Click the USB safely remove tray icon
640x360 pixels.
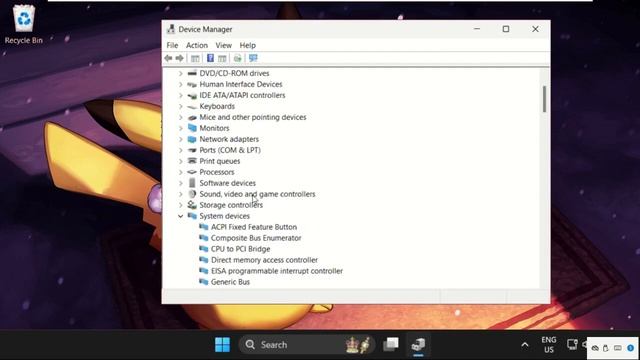click(x=606, y=348)
